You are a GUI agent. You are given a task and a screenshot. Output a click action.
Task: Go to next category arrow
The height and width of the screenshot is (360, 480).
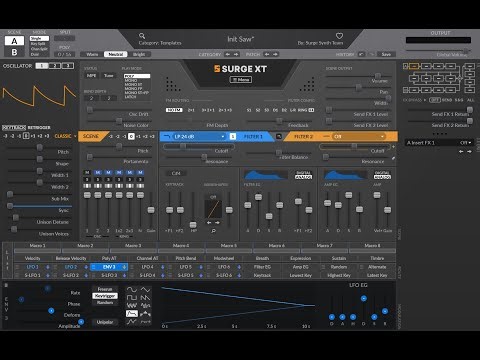click(x=236, y=54)
